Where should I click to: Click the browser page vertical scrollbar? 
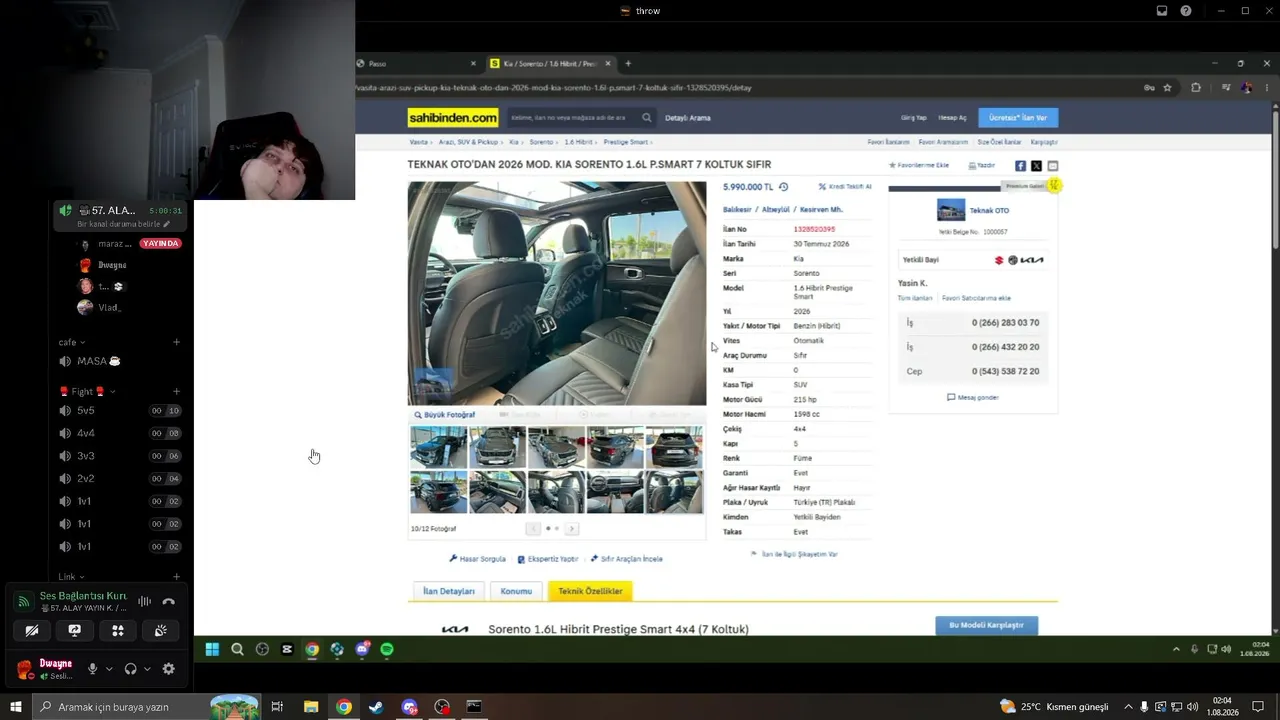1274,370
